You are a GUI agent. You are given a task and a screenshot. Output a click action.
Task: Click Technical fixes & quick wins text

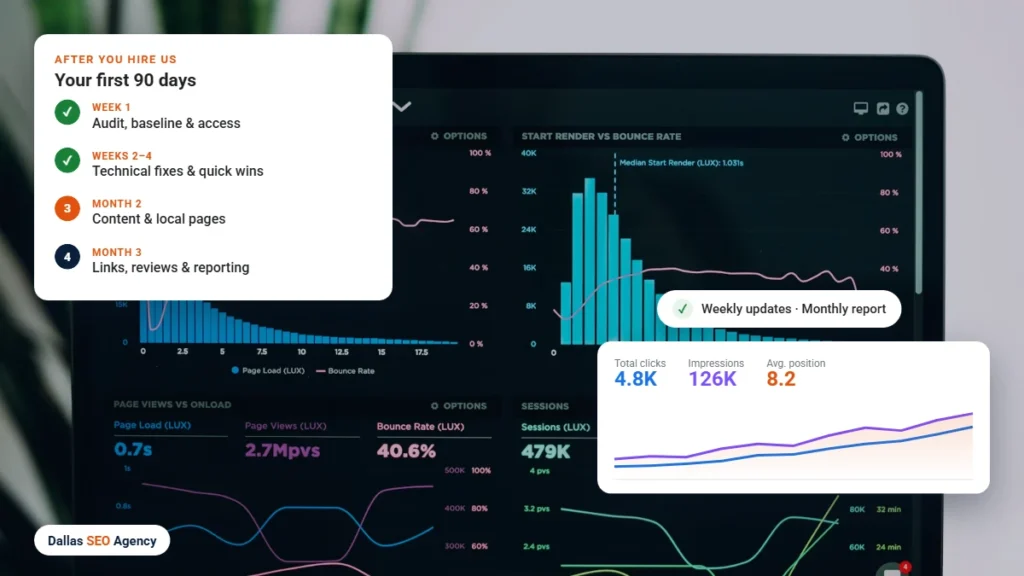pos(178,171)
